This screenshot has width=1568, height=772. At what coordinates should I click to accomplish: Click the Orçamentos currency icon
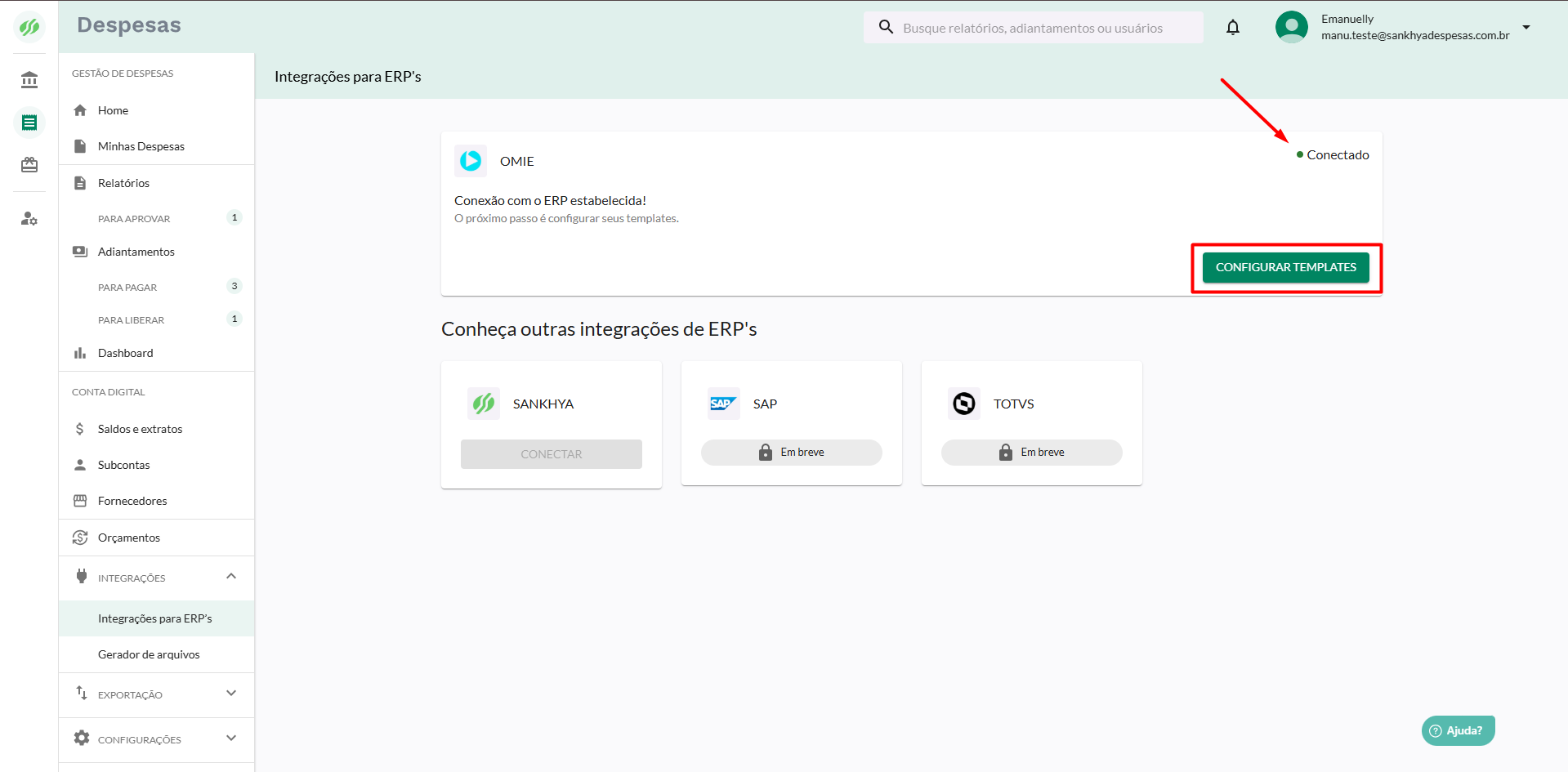(80, 538)
